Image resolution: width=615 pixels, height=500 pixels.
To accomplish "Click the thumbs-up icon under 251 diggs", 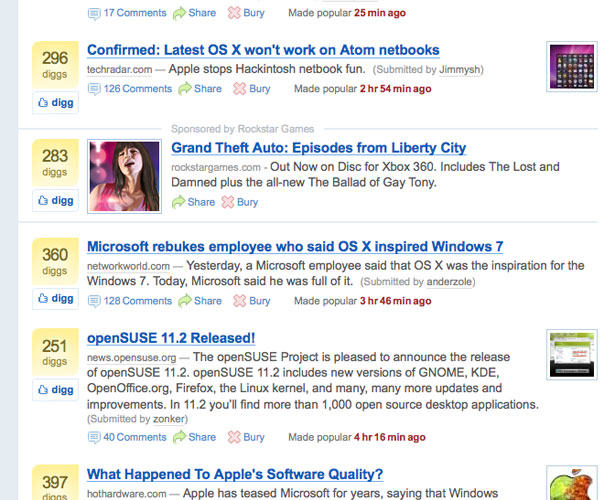I will click(43, 390).
